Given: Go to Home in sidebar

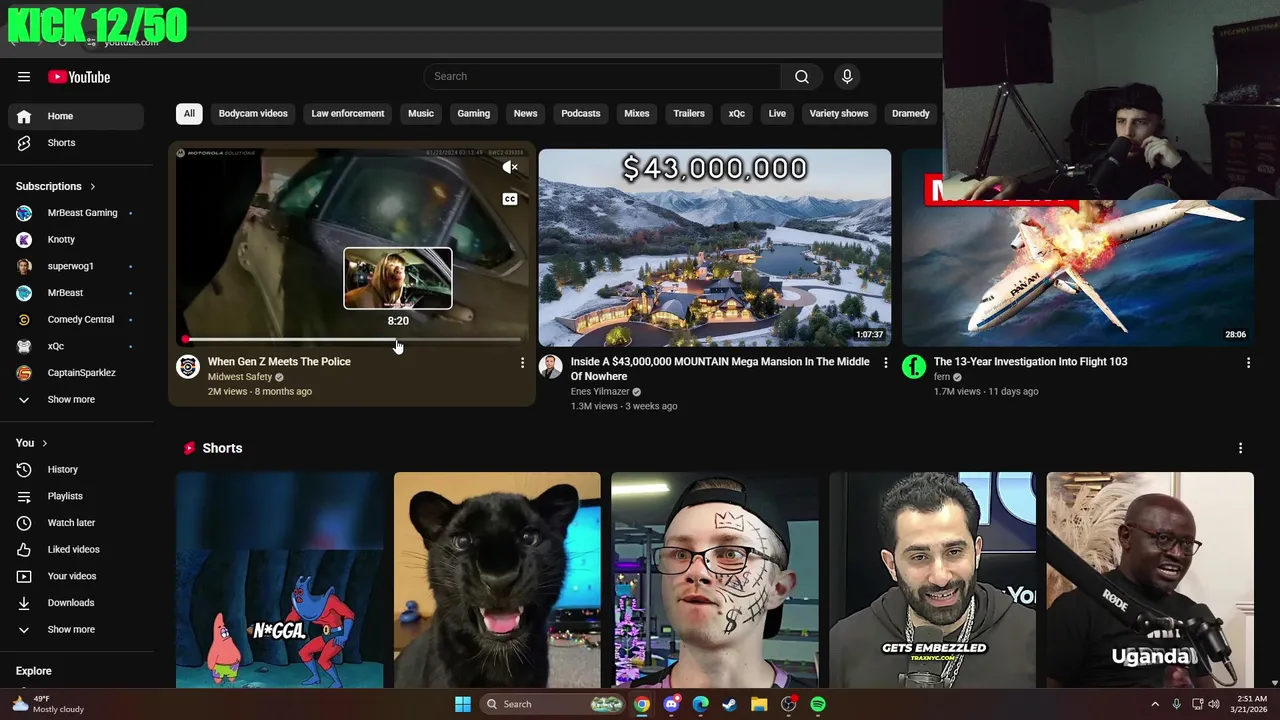Looking at the screenshot, I should click(x=76, y=116).
